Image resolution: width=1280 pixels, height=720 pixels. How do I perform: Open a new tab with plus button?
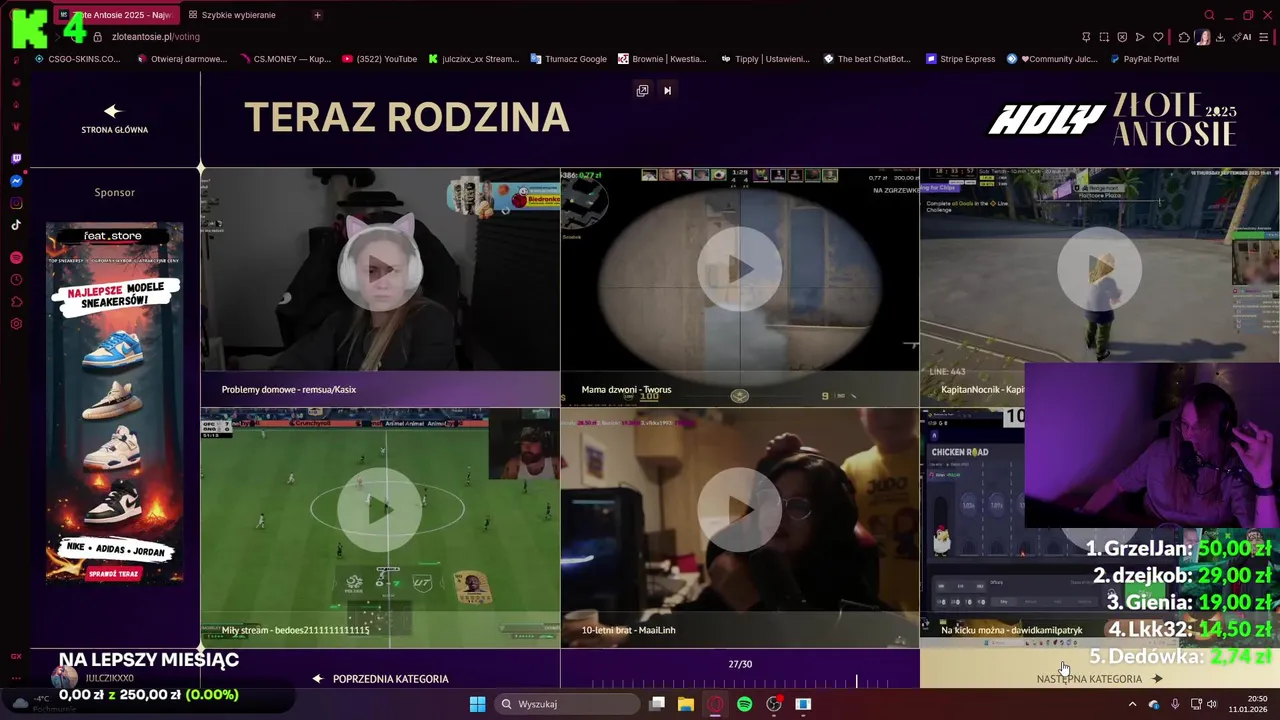(x=317, y=15)
